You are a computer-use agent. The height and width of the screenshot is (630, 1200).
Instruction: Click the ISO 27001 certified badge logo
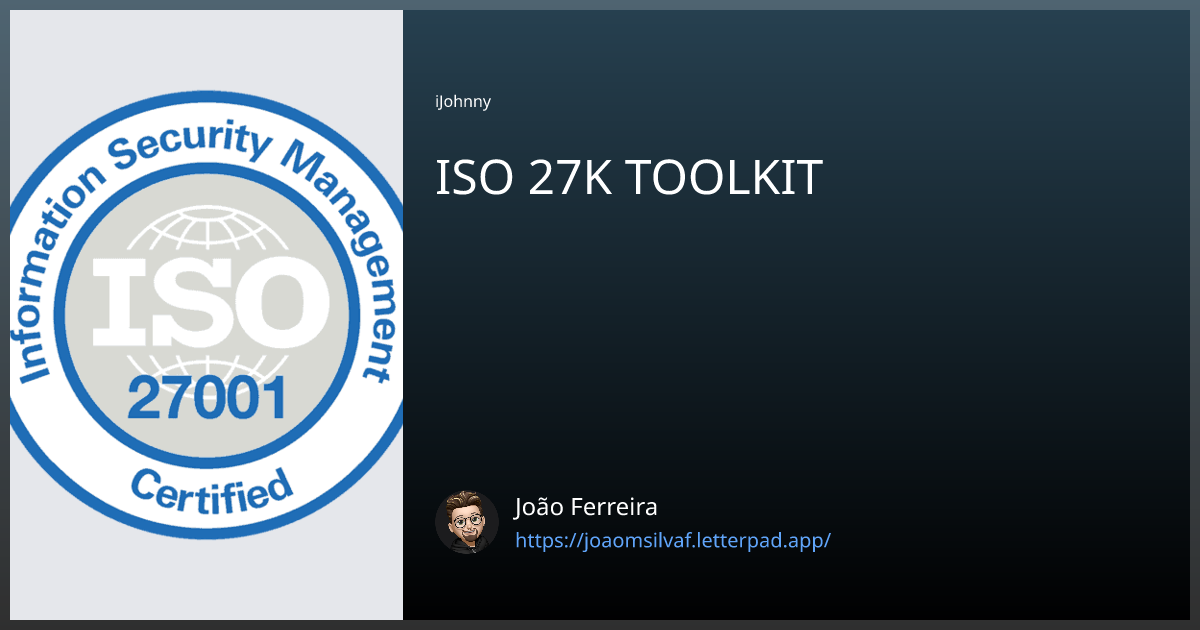(x=205, y=315)
